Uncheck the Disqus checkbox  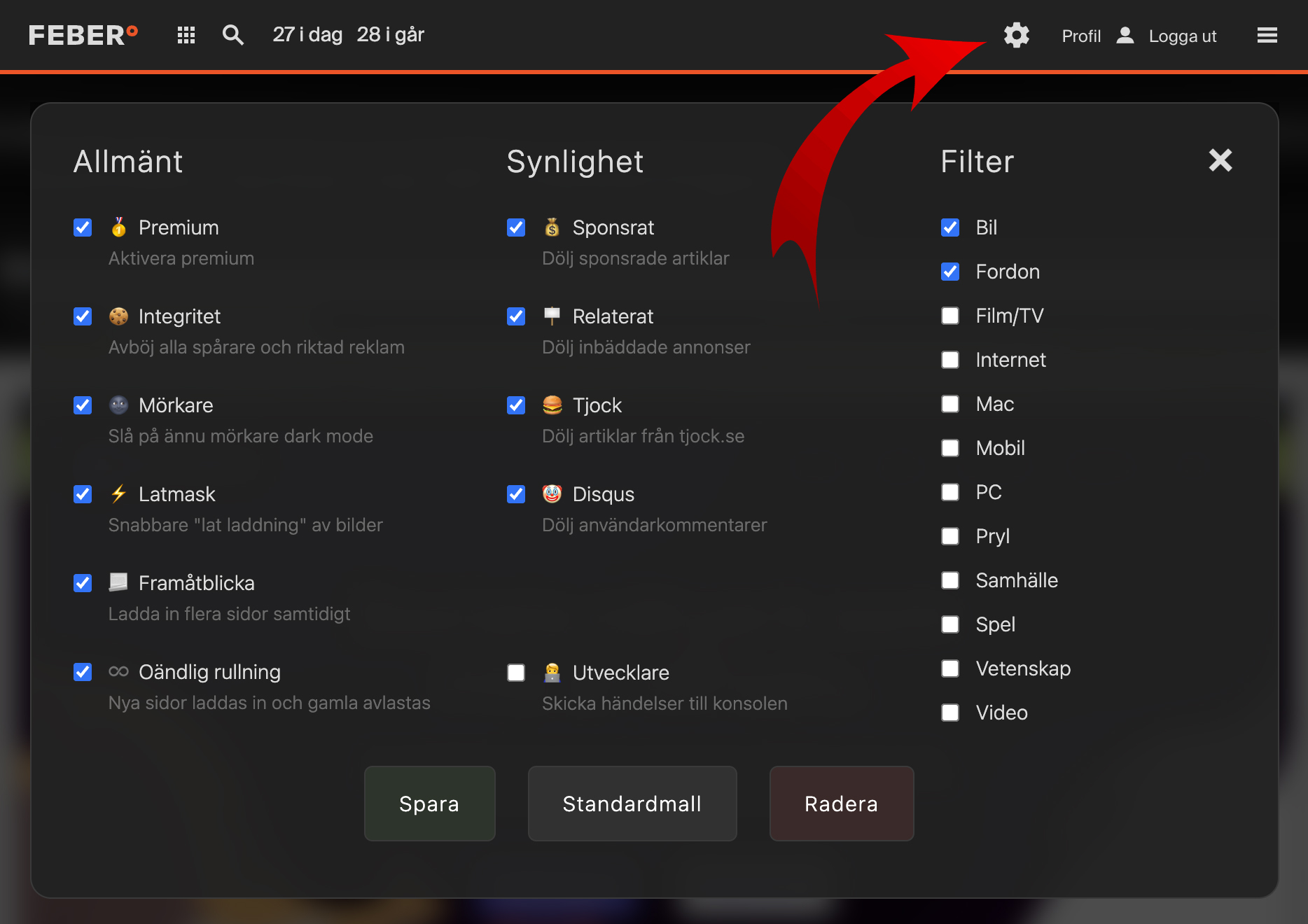[x=516, y=494]
